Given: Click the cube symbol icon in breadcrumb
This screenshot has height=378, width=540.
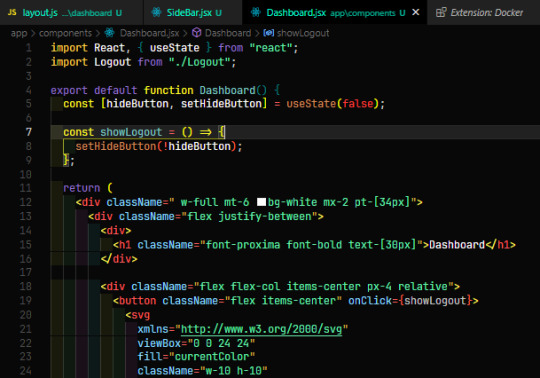Looking at the screenshot, I should 197,33.
